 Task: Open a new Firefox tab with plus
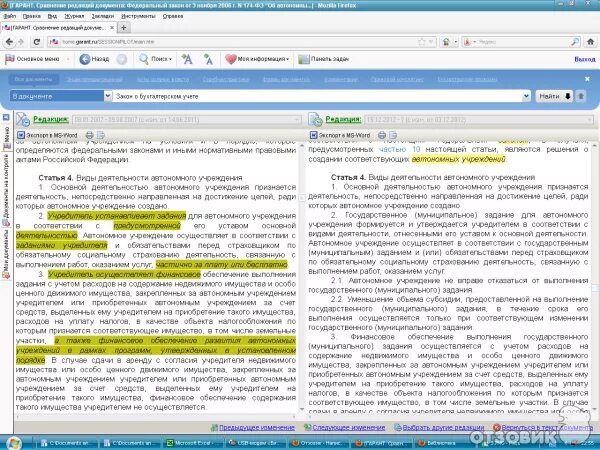click(x=124, y=28)
